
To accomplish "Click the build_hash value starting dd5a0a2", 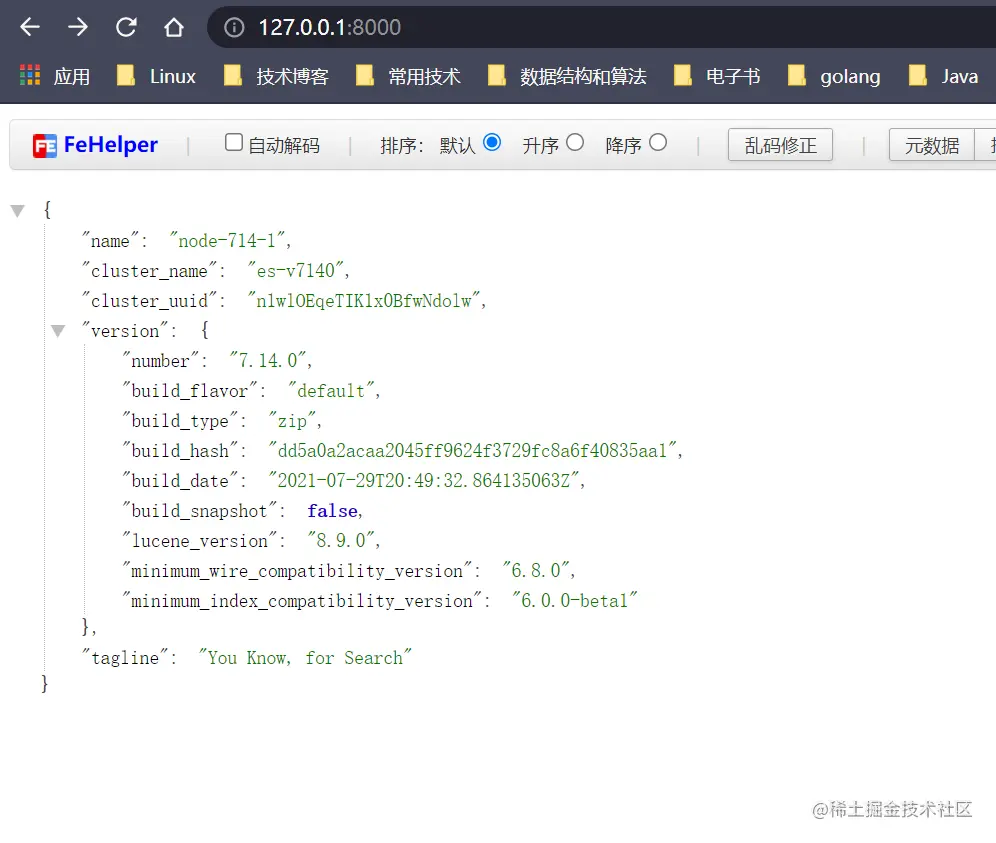I will pos(472,450).
